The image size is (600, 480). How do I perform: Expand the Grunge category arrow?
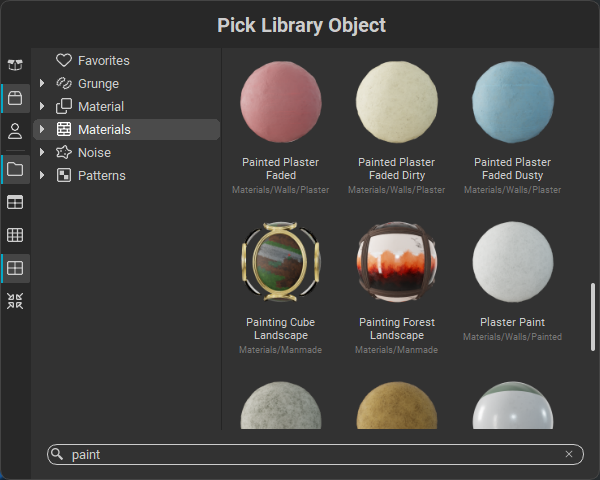coord(42,83)
